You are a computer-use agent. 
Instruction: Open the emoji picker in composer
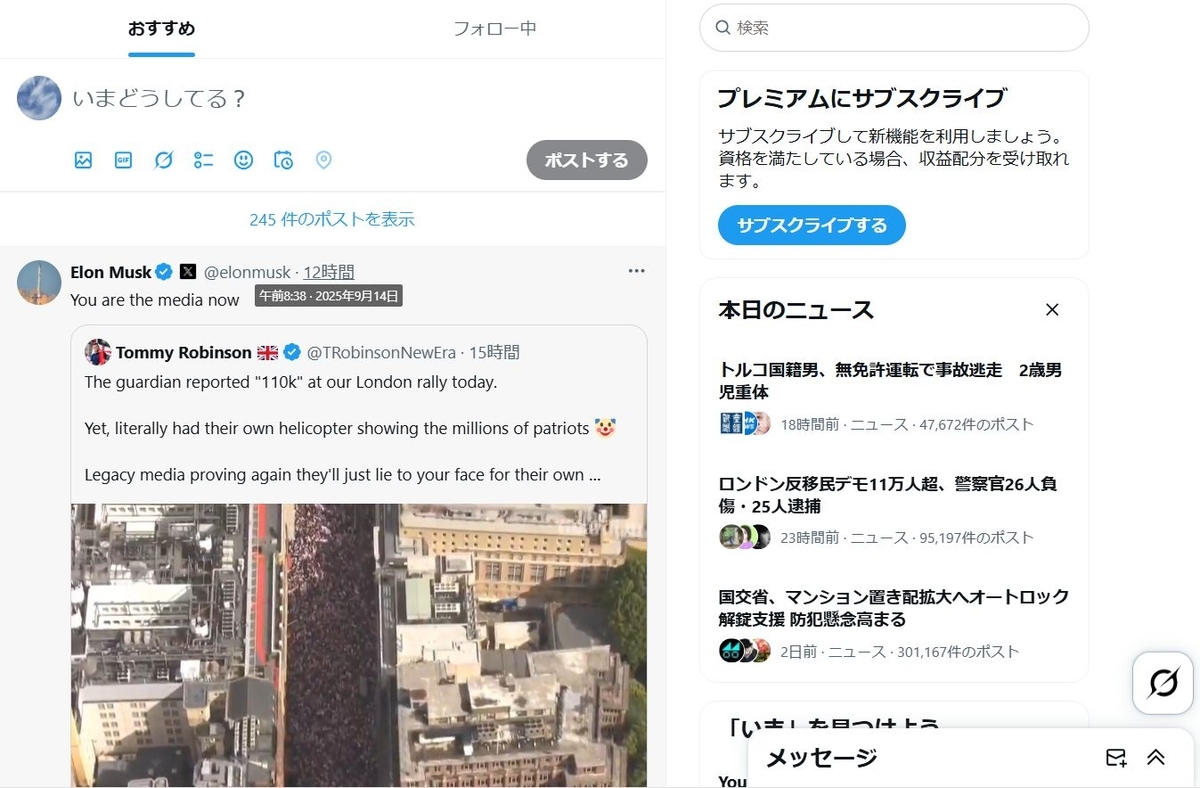(243, 160)
